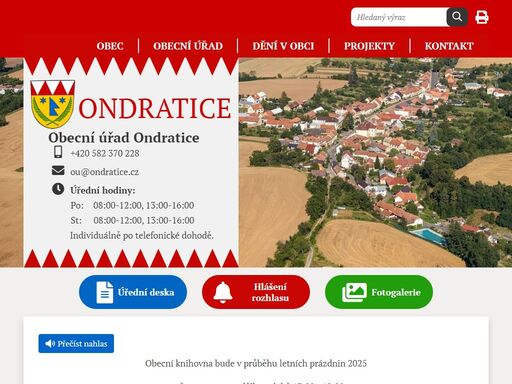
Task: Open the KONTAKT menu item
Action: pyautogui.click(x=449, y=46)
